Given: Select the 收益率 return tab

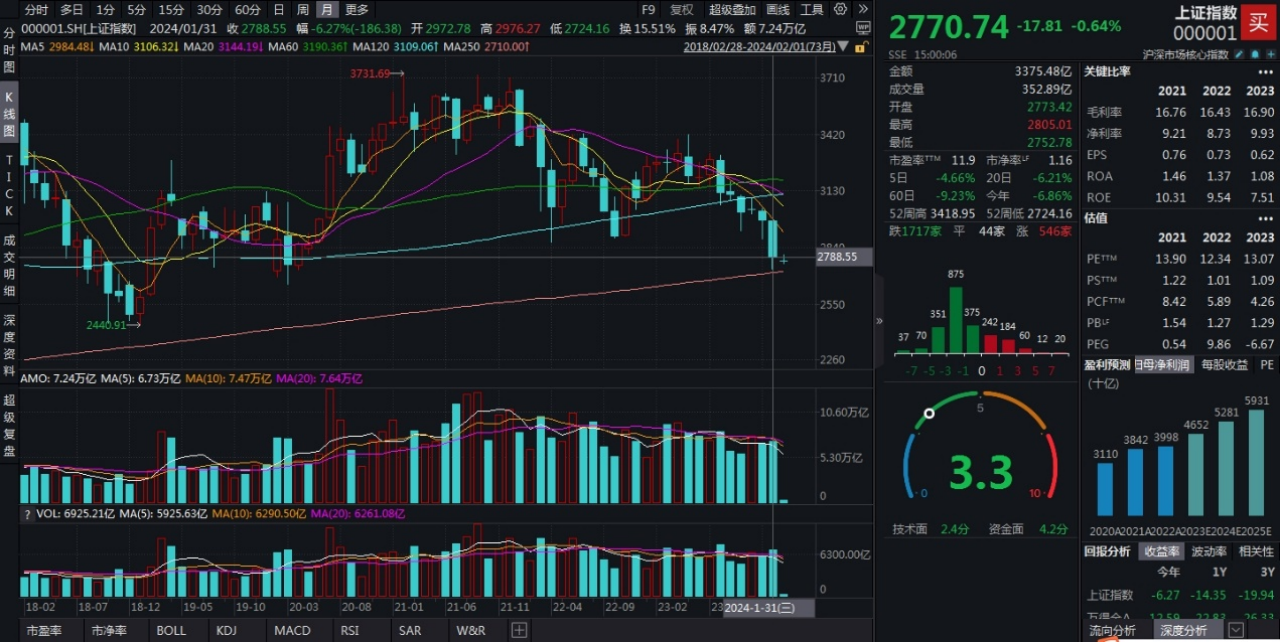Looking at the screenshot, I should 1161,551.
